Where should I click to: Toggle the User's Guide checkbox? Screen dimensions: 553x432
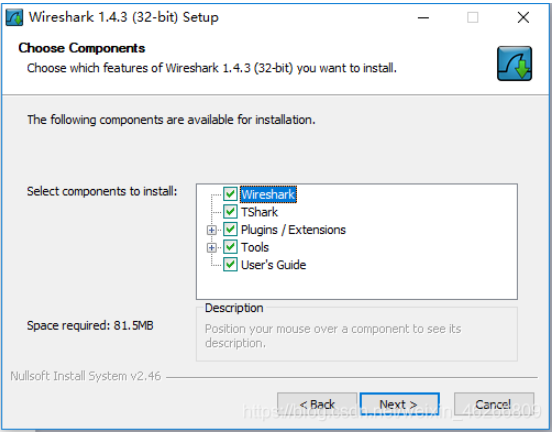coord(230,264)
